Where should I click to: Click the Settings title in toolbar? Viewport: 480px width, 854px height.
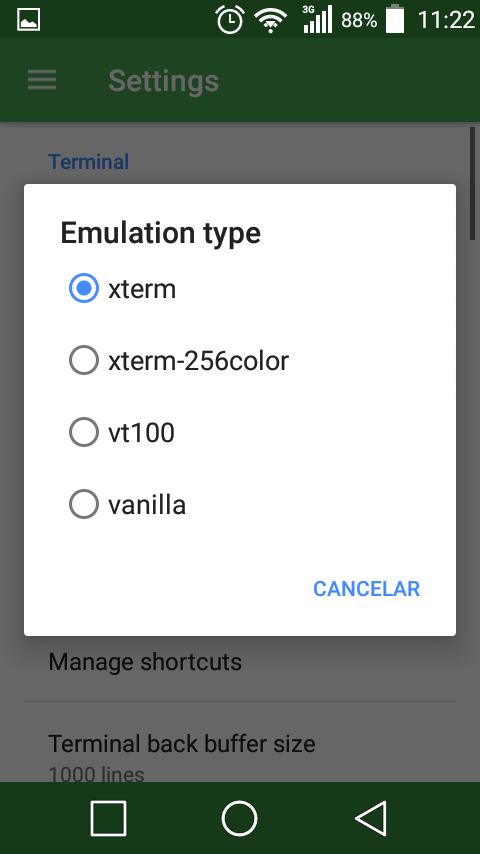pyautogui.click(x=163, y=81)
